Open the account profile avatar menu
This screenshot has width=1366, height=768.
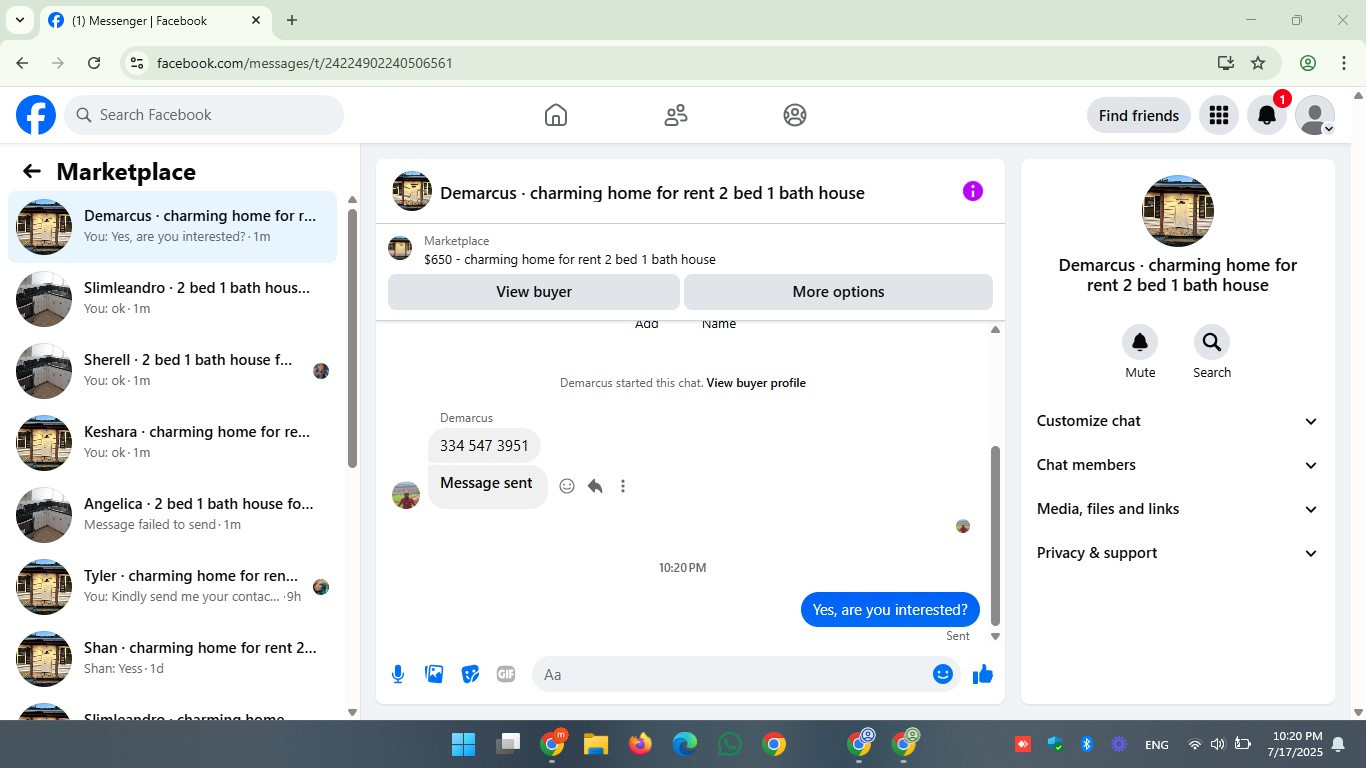click(1315, 115)
